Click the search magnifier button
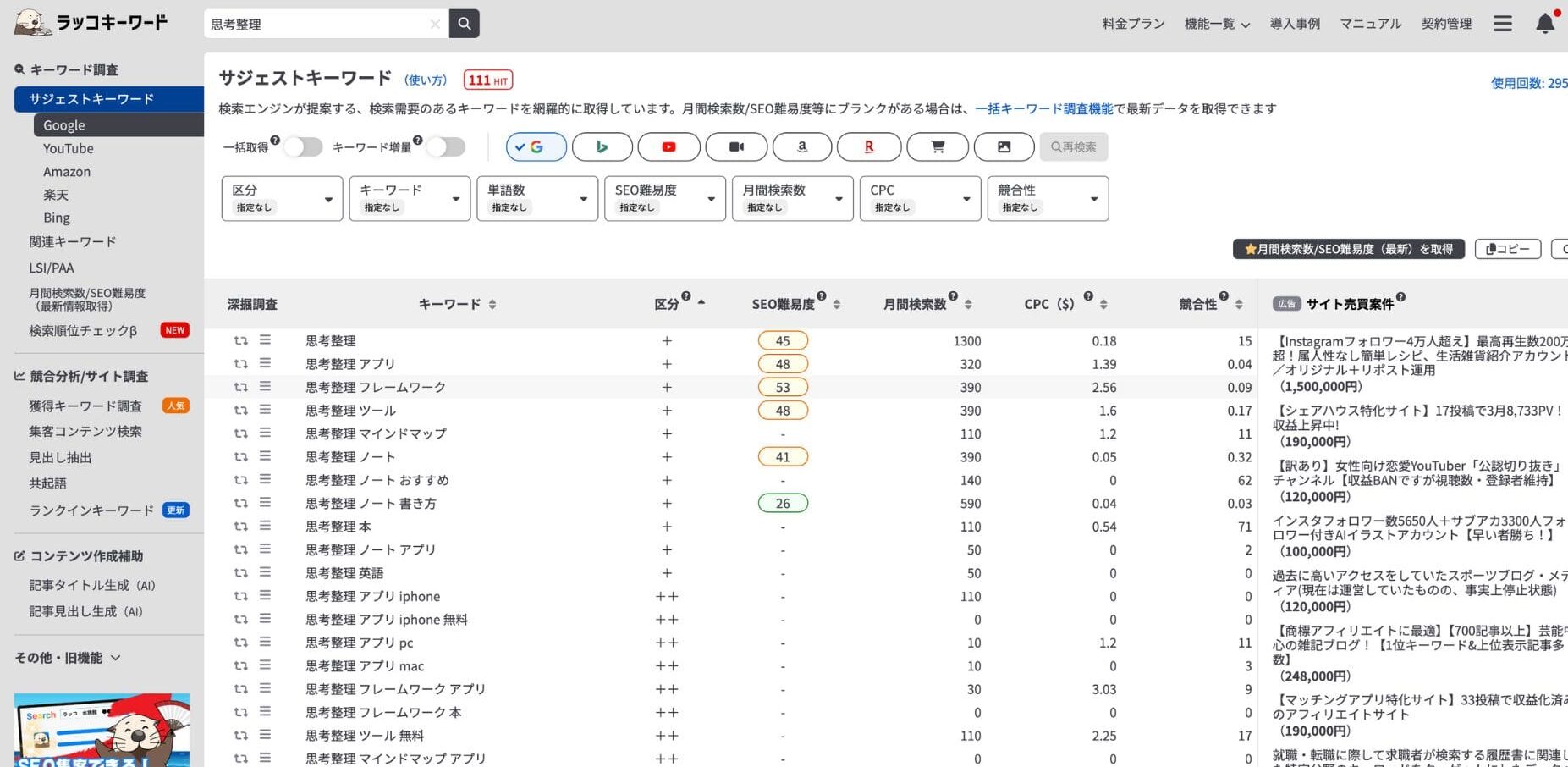1568x767 pixels. [464, 24]
